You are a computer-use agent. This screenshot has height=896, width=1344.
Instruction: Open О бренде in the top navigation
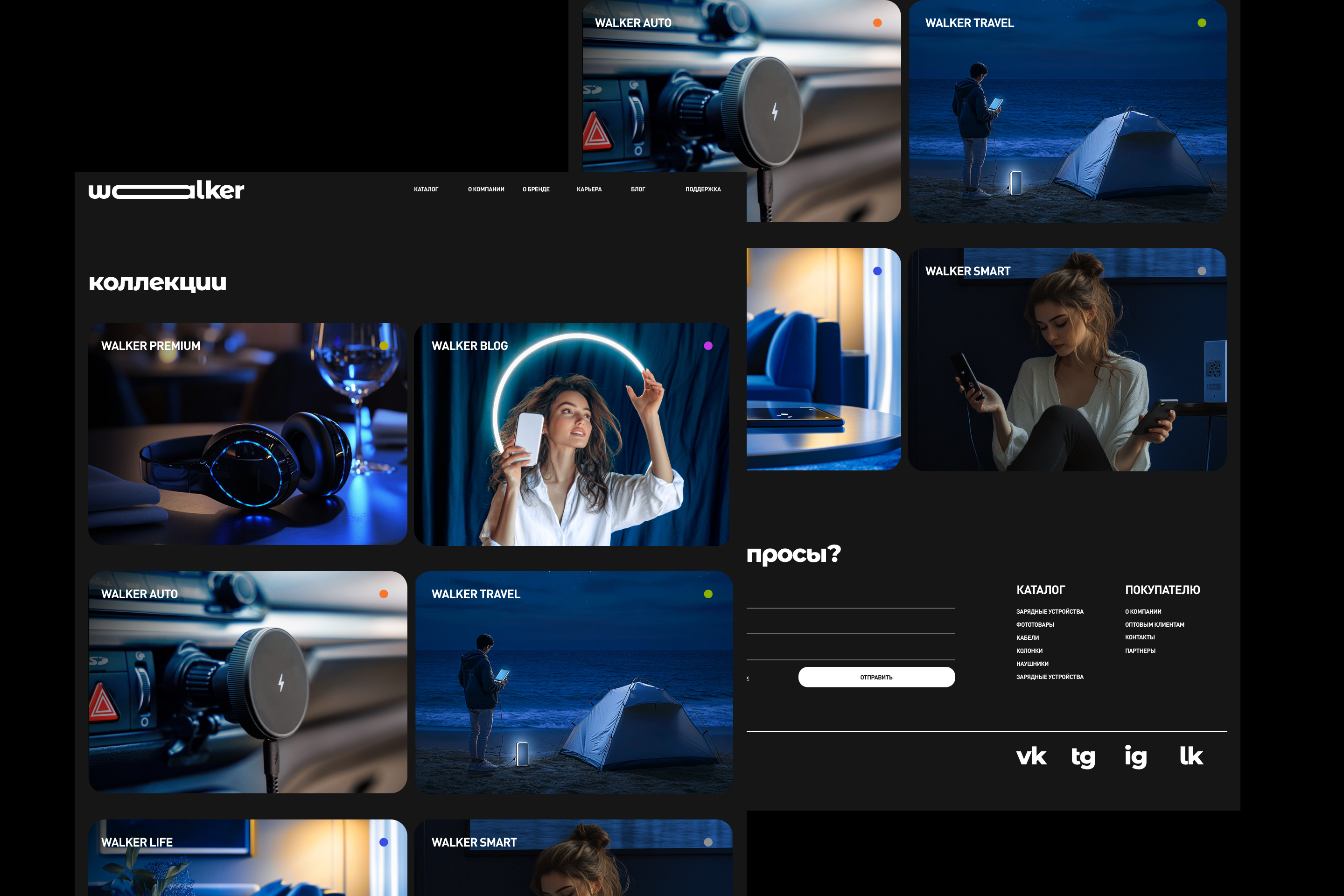tap(535, 189)
